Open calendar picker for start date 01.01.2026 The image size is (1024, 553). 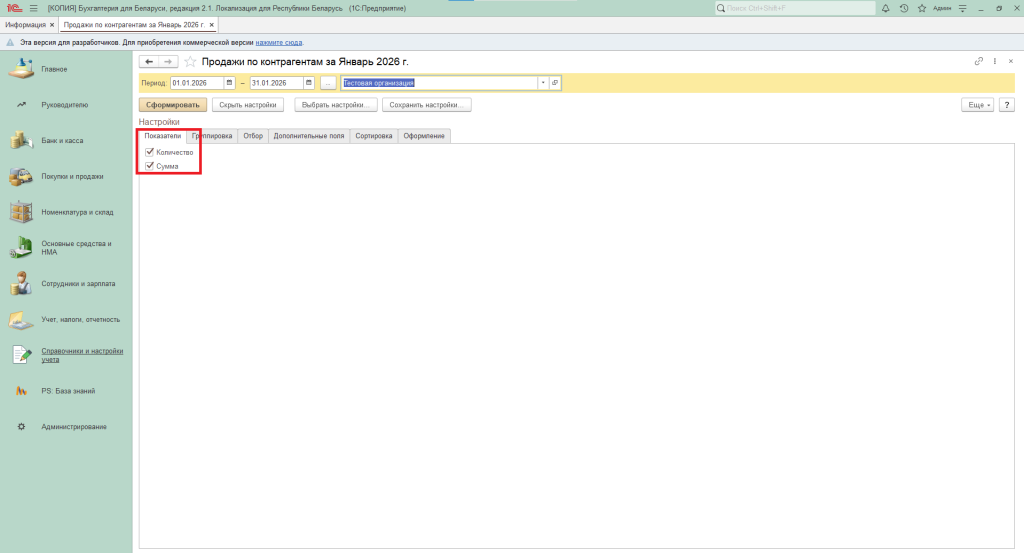tap(229, 83)
